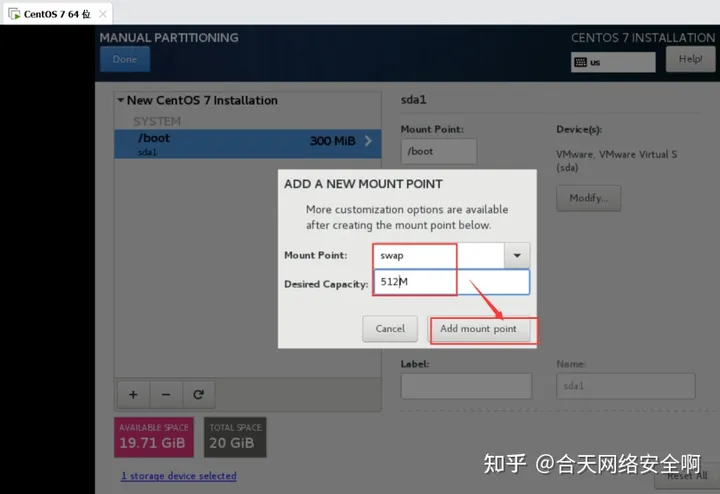Click the Name field containing sda1

tap(626, 386)
